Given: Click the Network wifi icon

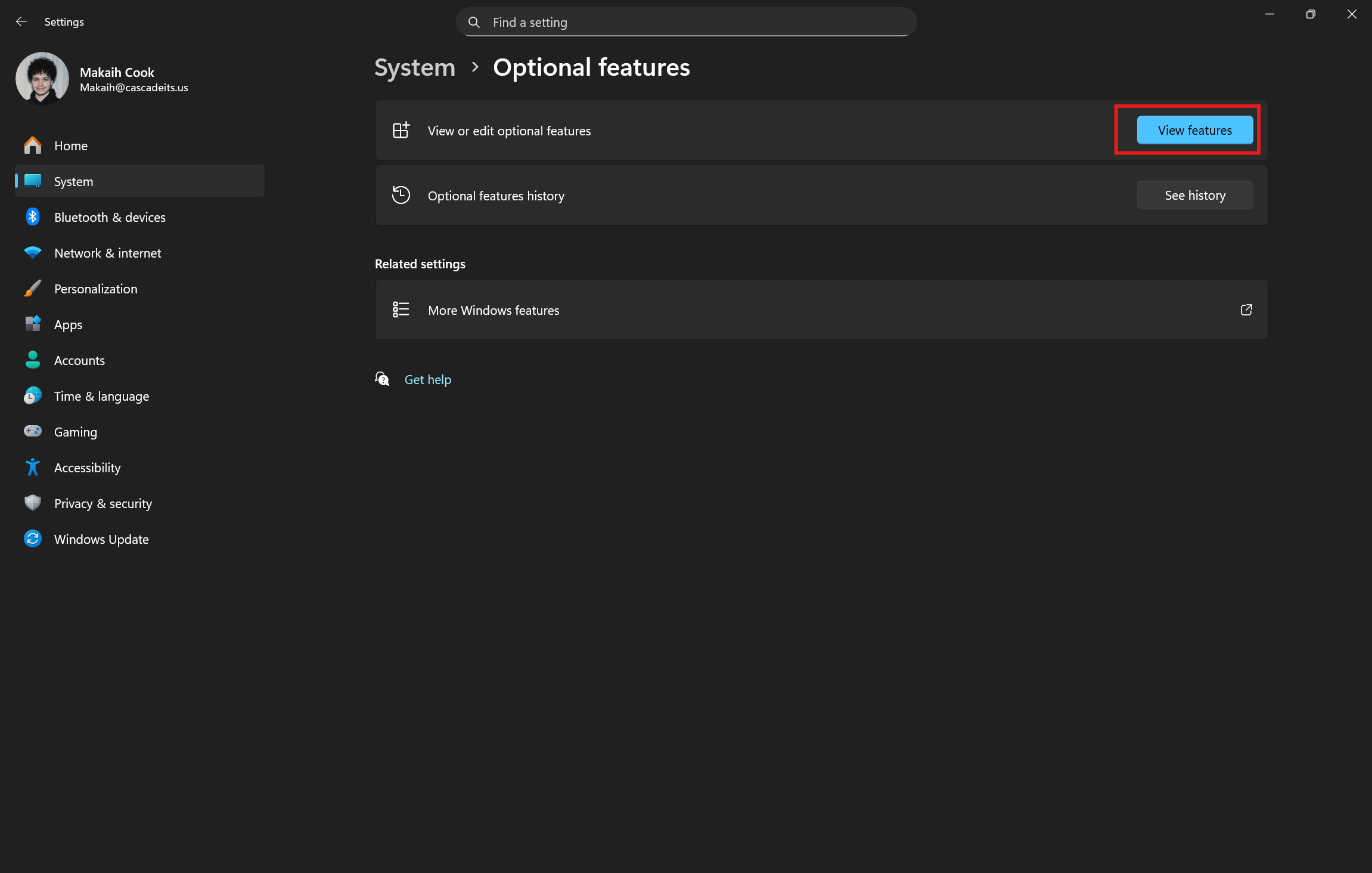Looking at the screenshot, I should pos(33,253).
